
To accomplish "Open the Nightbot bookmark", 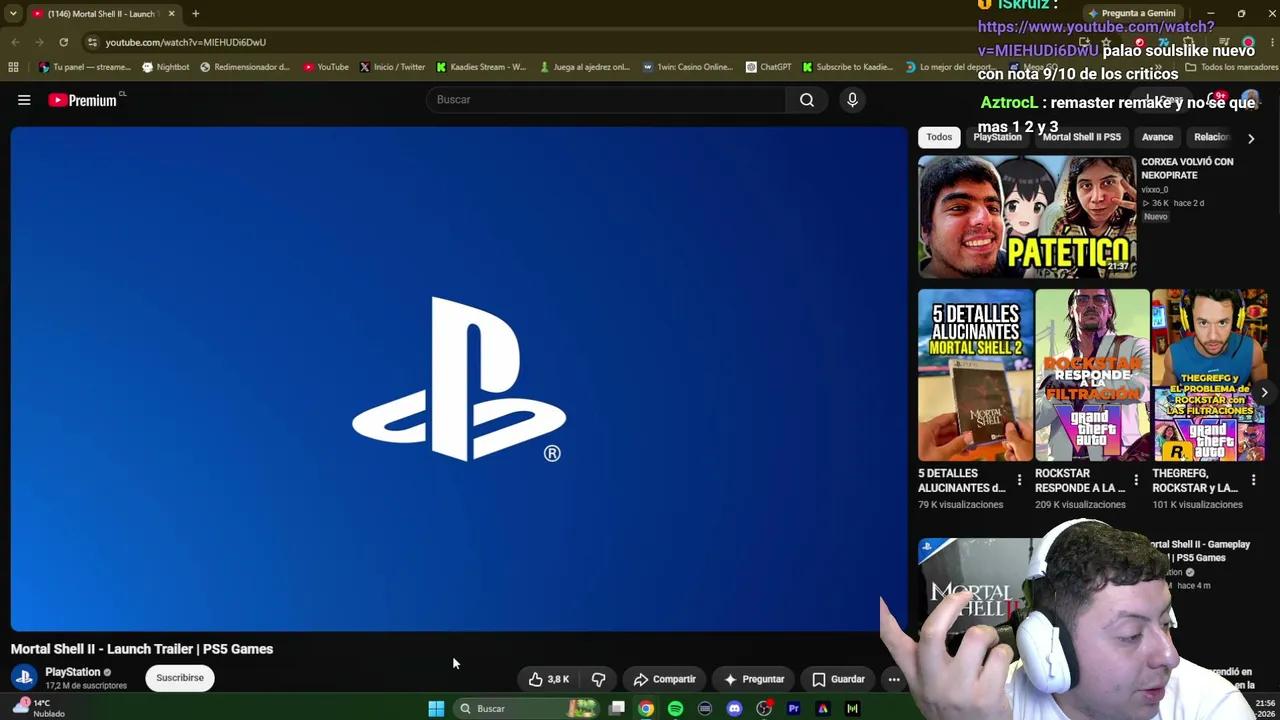I will tap(166, 67).
